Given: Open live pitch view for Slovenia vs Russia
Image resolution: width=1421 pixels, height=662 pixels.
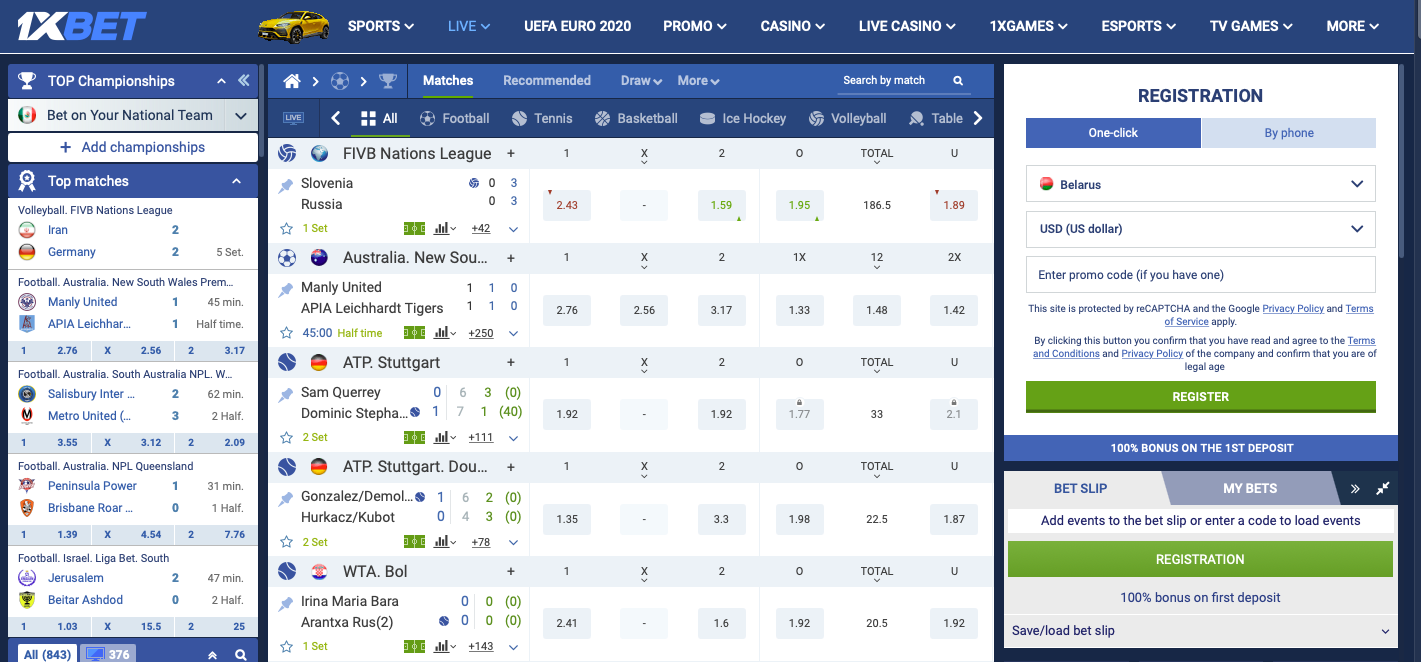Looking at the screenshot, I should click(414, 228).
